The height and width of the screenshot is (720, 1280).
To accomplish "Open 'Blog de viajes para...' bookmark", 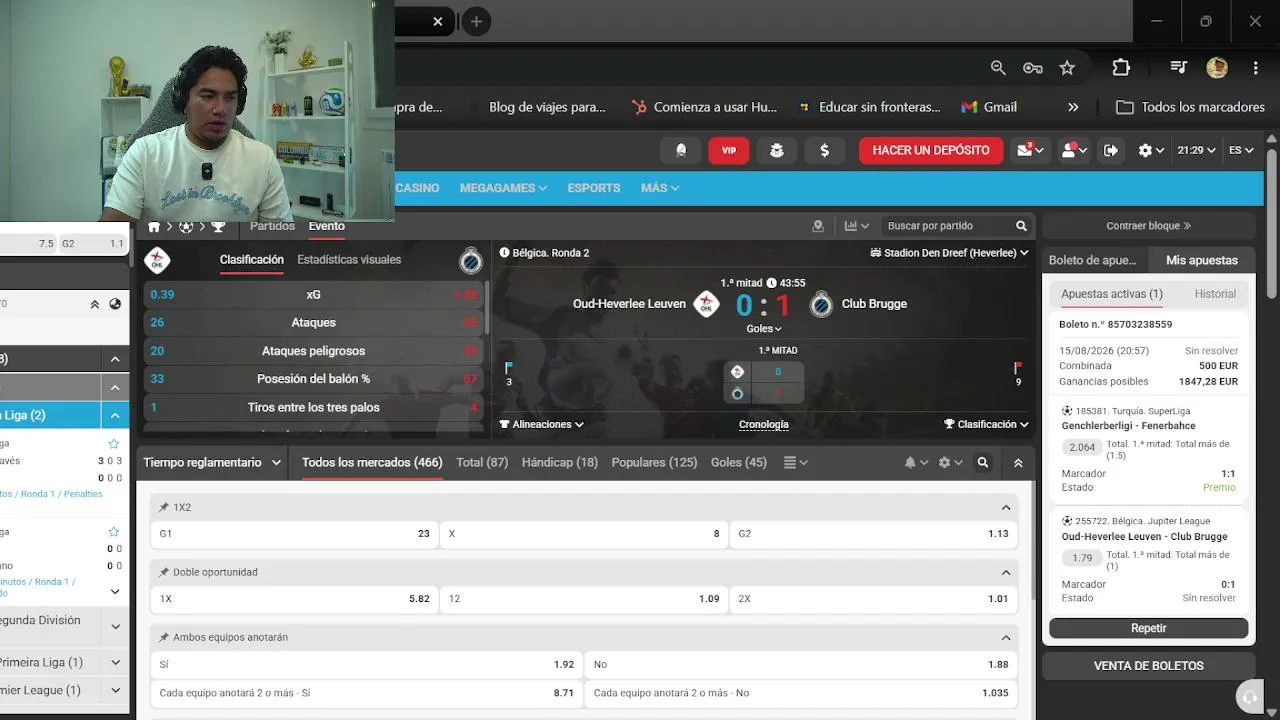I will point(547,107).
